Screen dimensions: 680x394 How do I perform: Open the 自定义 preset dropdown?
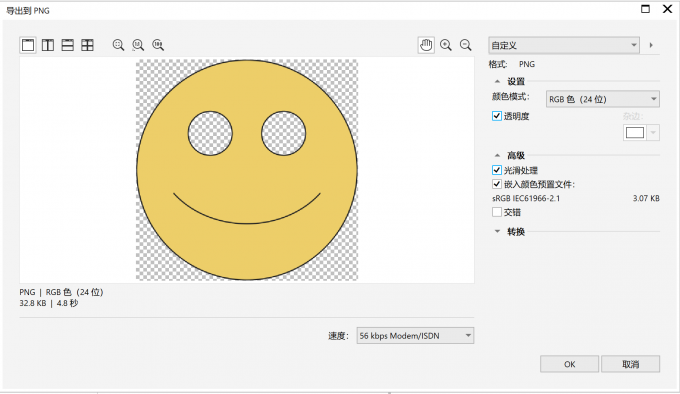(x=564, y=45)
